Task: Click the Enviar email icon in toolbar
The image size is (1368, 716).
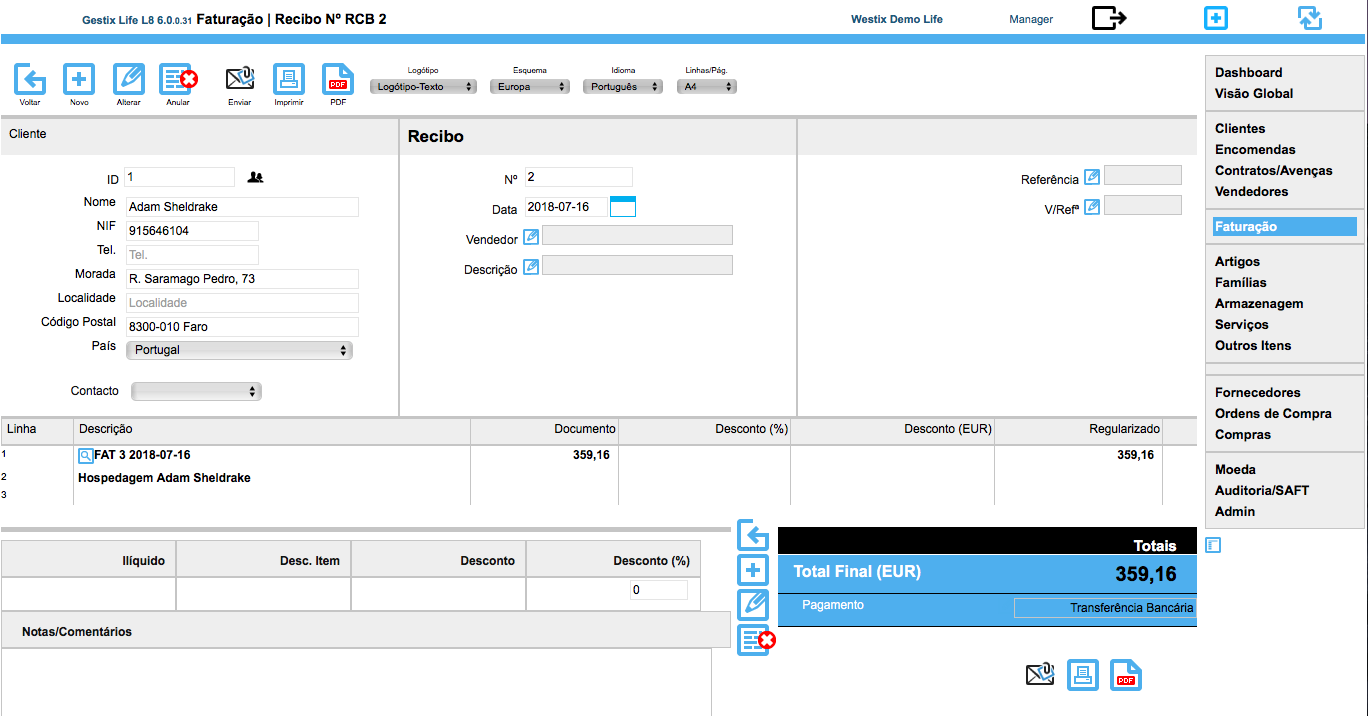Action: [x=240, y=79]
